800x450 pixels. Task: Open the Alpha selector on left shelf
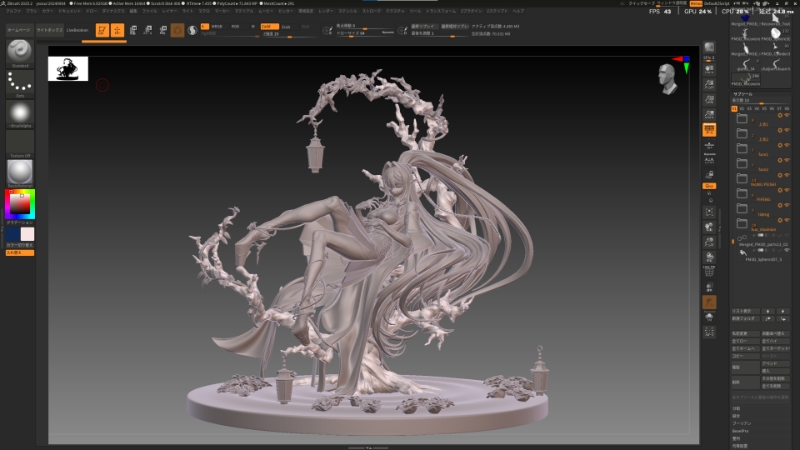(19, 113)
